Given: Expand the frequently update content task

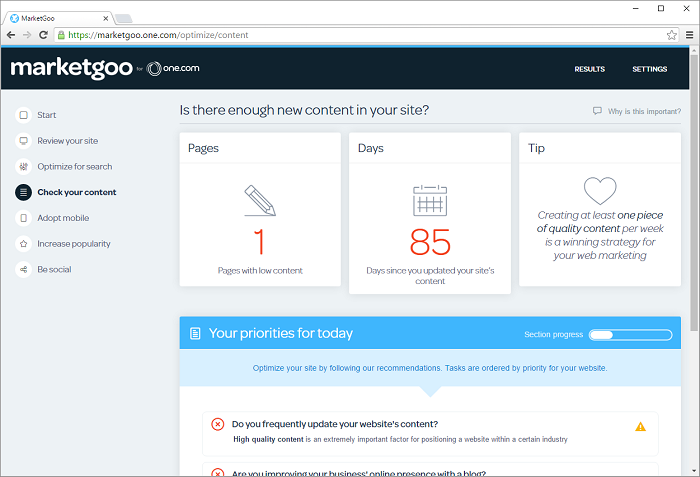Looking at the screenshot, I should click(430, 433).
